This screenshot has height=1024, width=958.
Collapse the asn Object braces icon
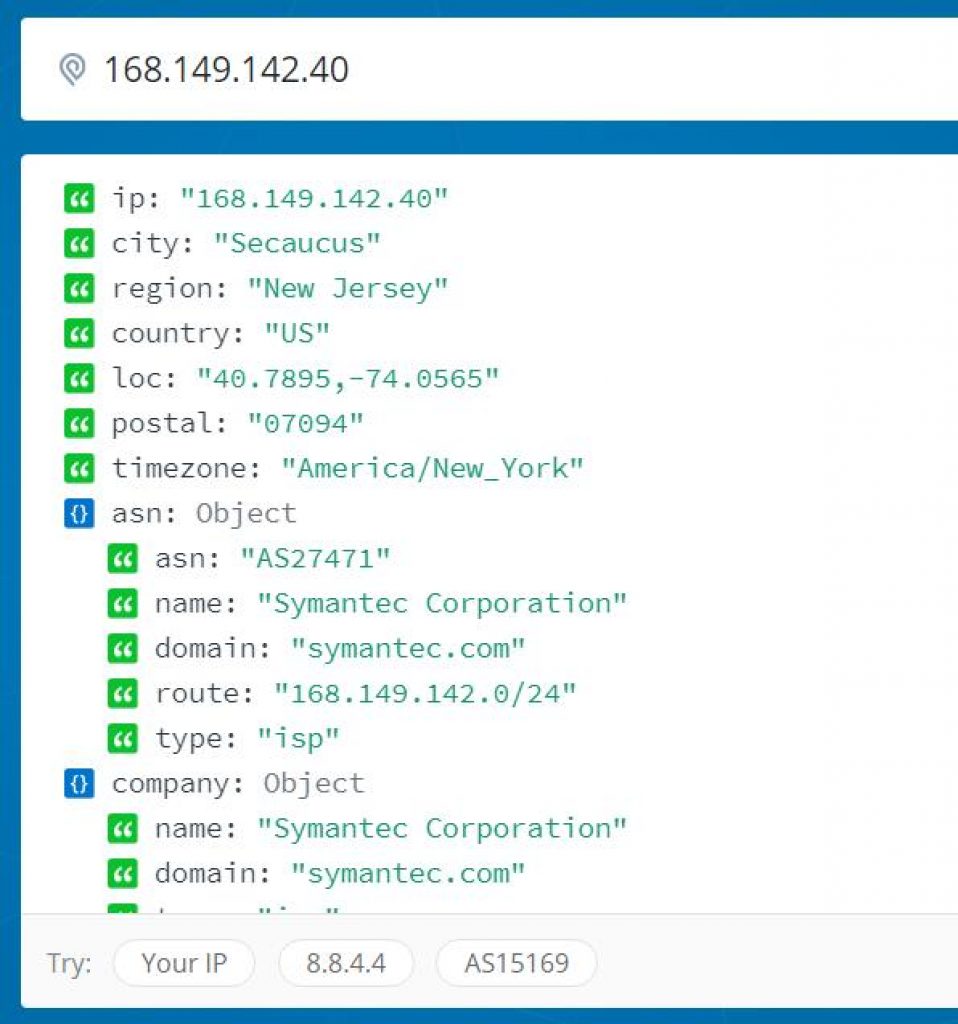[x=79, y=513]
